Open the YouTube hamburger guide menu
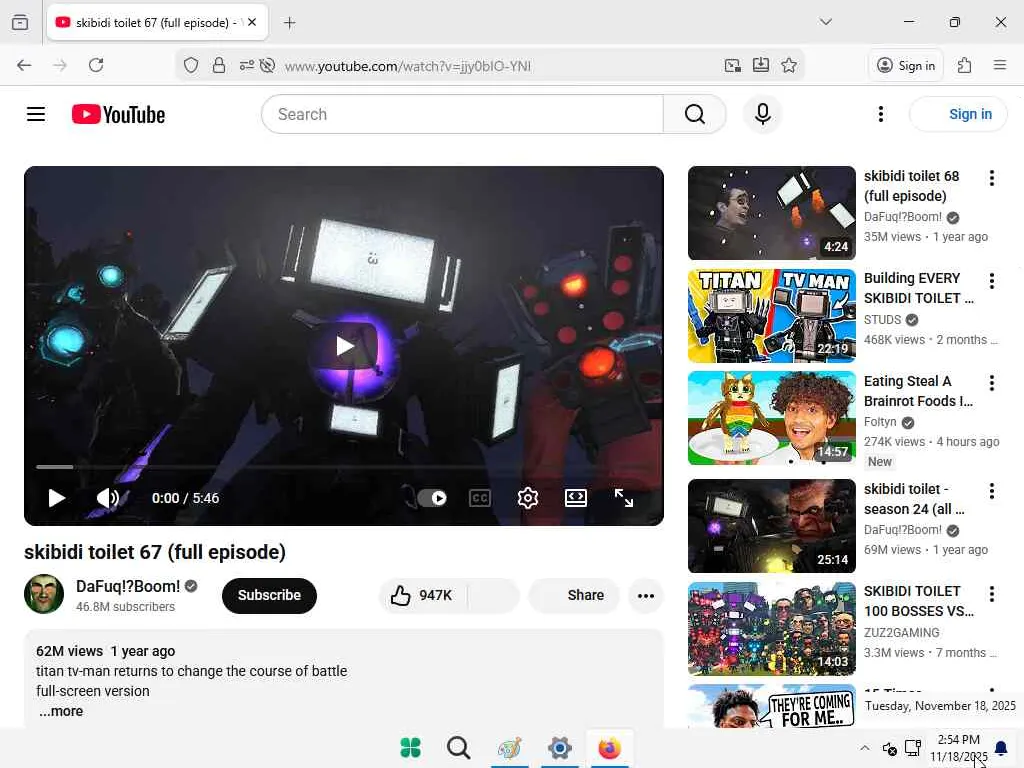 [x=36, y=114]
